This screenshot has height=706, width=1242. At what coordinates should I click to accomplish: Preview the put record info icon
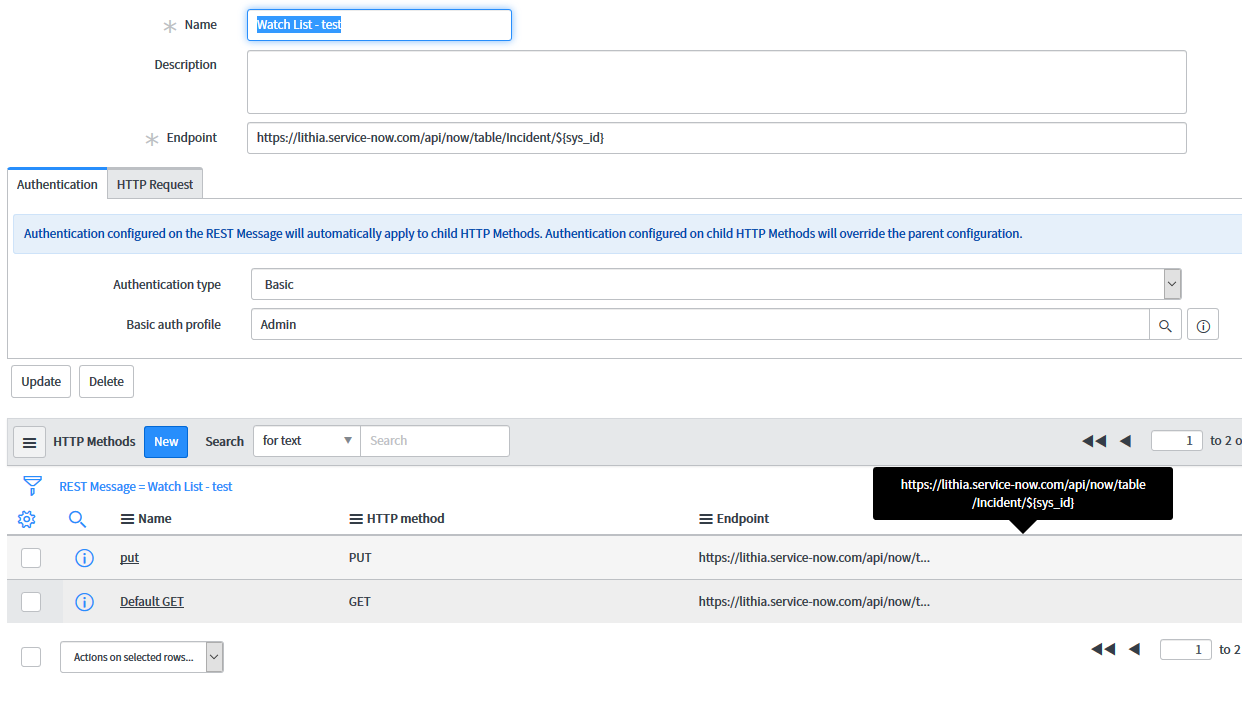click(x=84, y=558)
